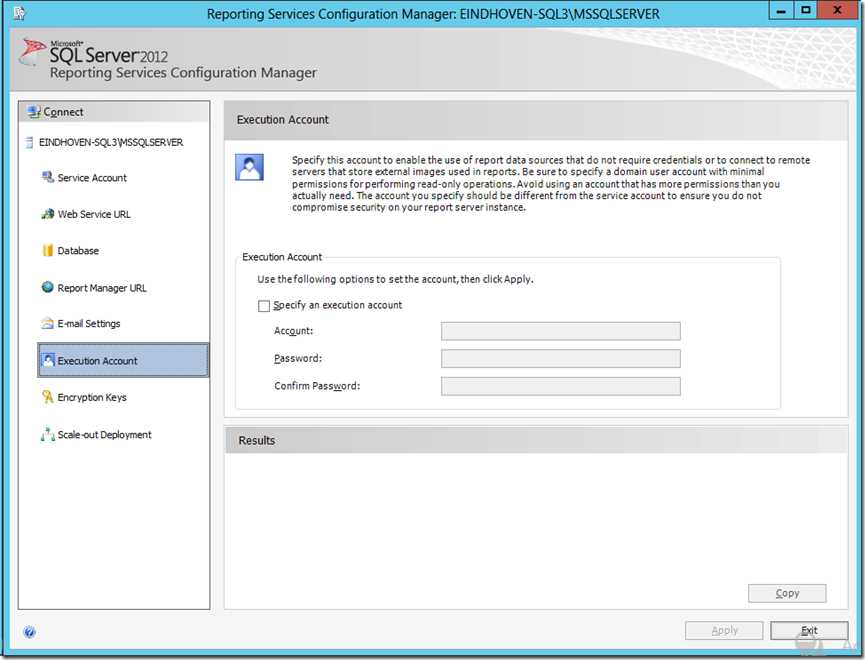Click the Execution Account group box title
865x660 pixels.
pos(282,257)
